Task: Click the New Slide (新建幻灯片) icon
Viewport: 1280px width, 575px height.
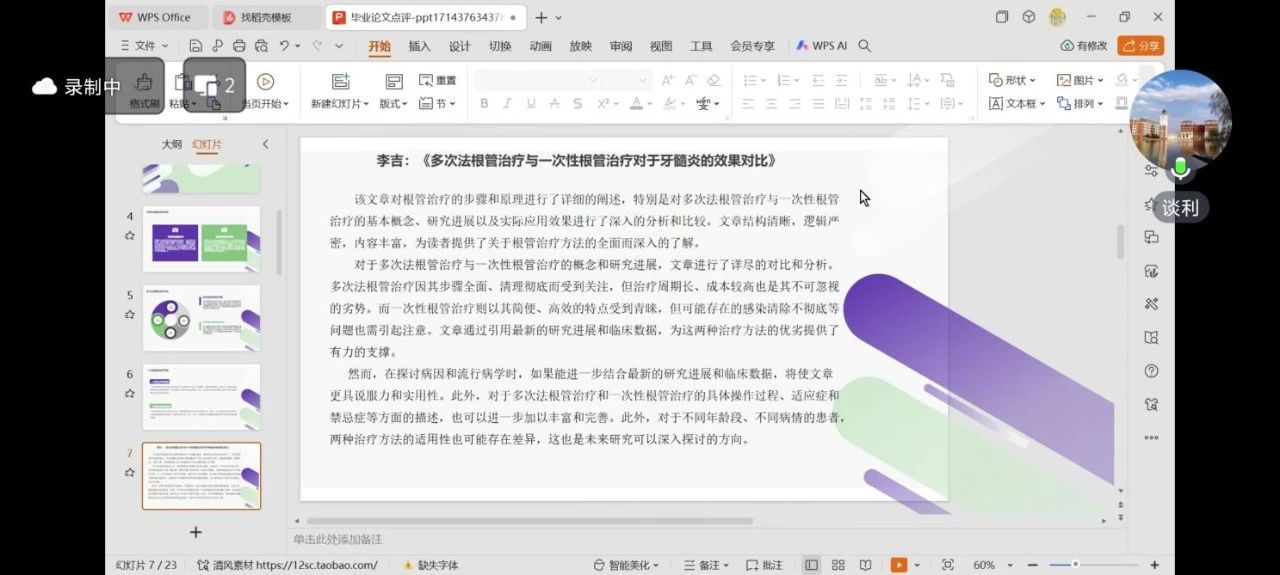Action: (x=340, y=82)
